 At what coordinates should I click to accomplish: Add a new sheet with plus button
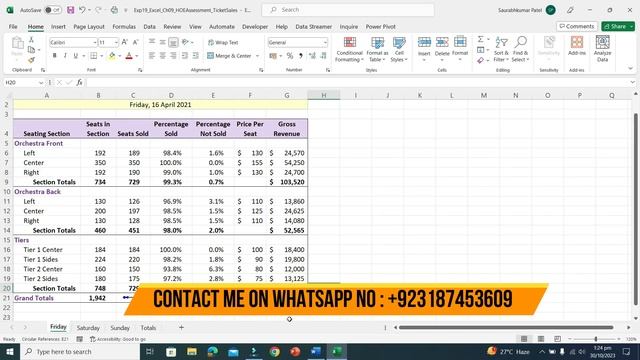(x=181, y=327)
